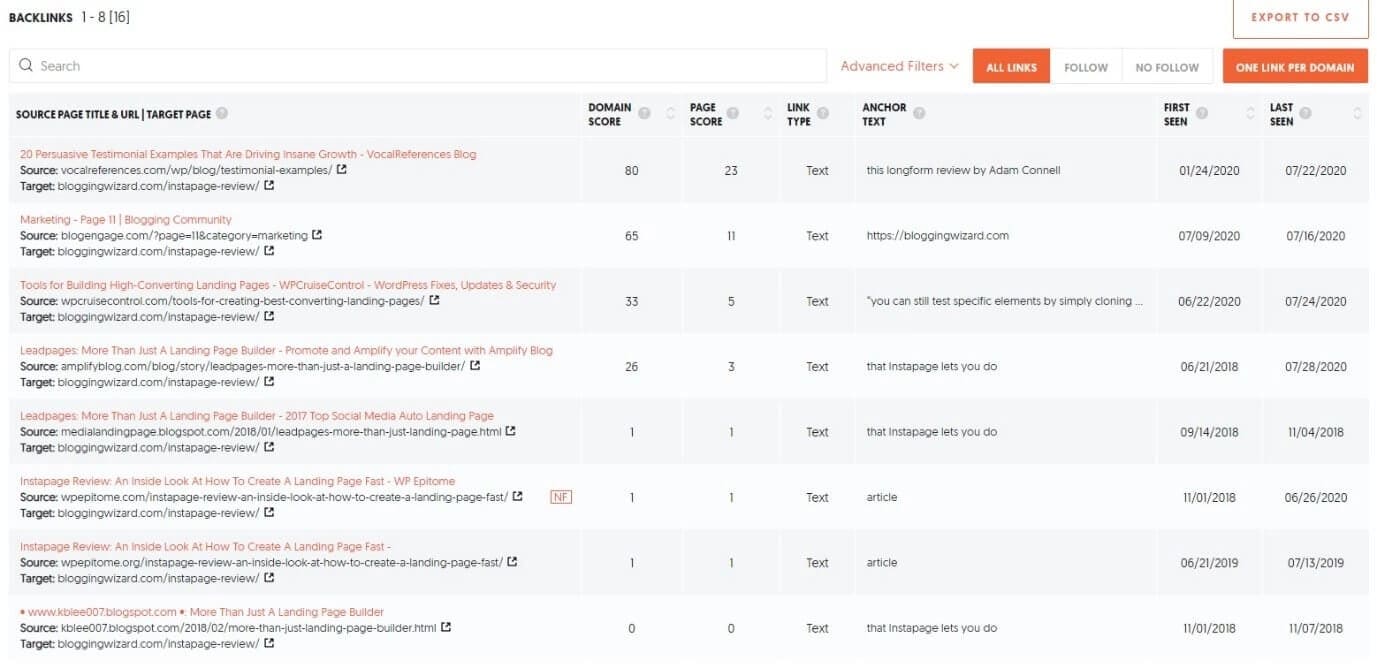Click last seen date 06/26/2020
The image size is (1377, 668).
click(x=1315, y=498)
